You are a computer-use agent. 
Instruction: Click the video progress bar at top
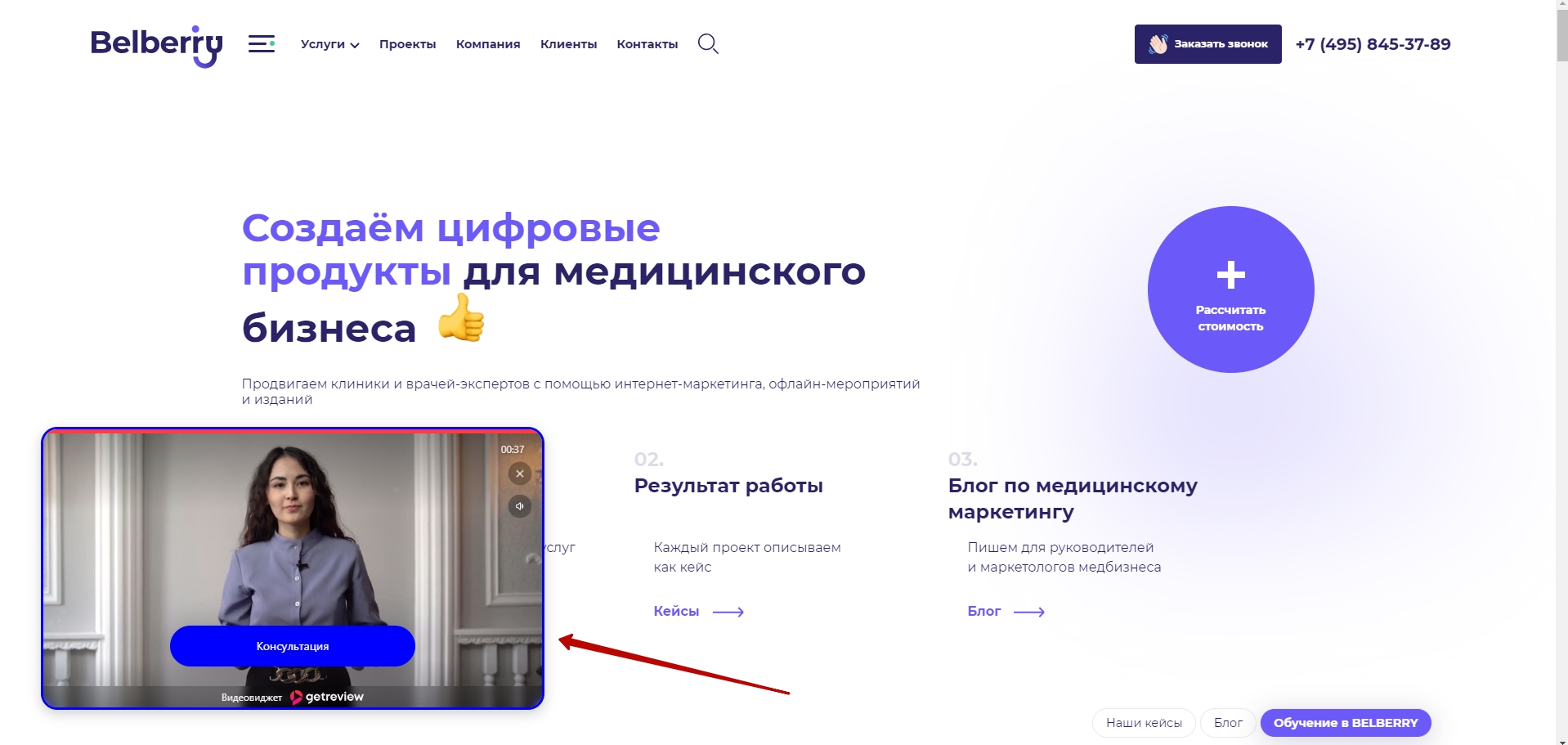tap(293, 431)
